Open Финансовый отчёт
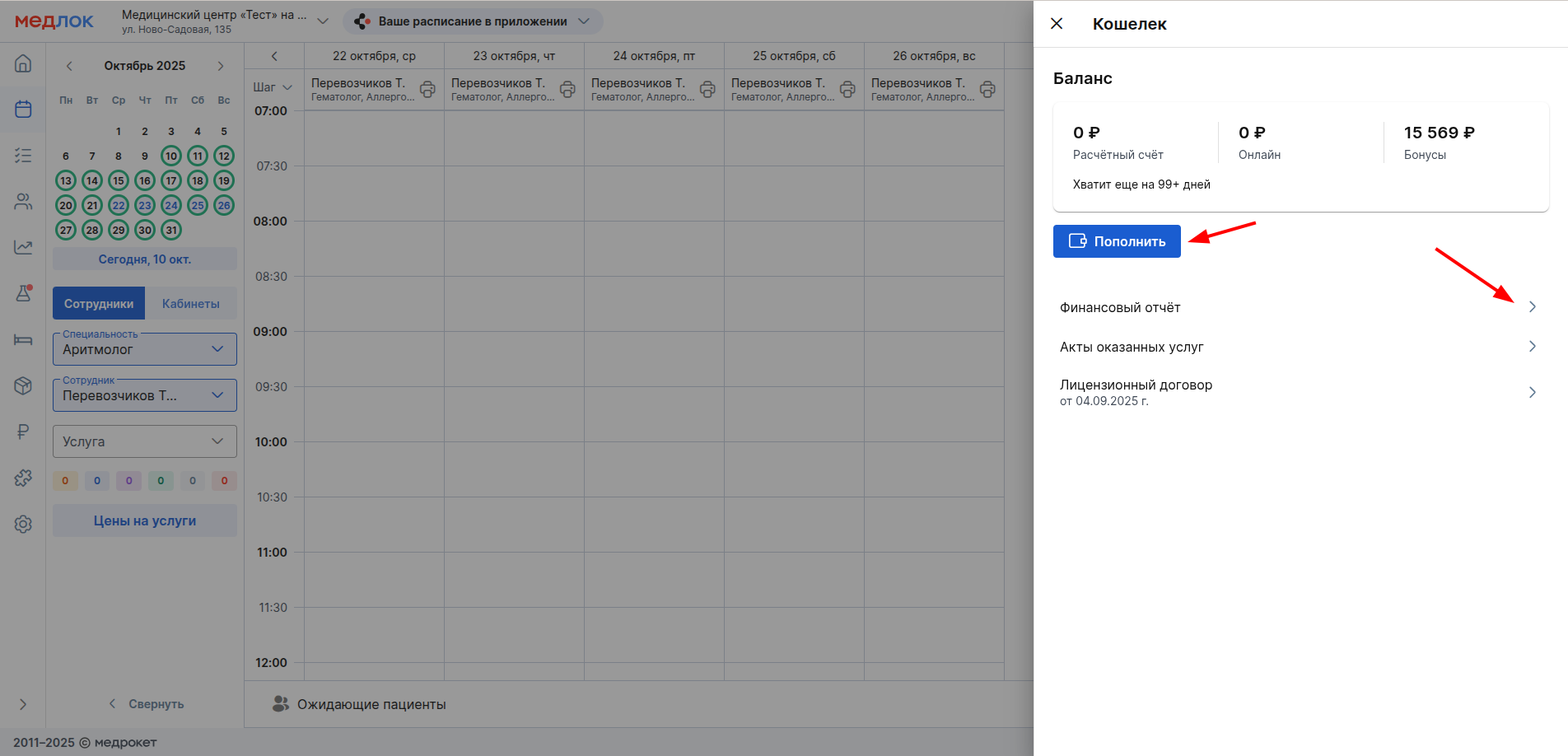Image resolution: width=1568 pixels, height=756 pixels. click(x=1297, y=307)
